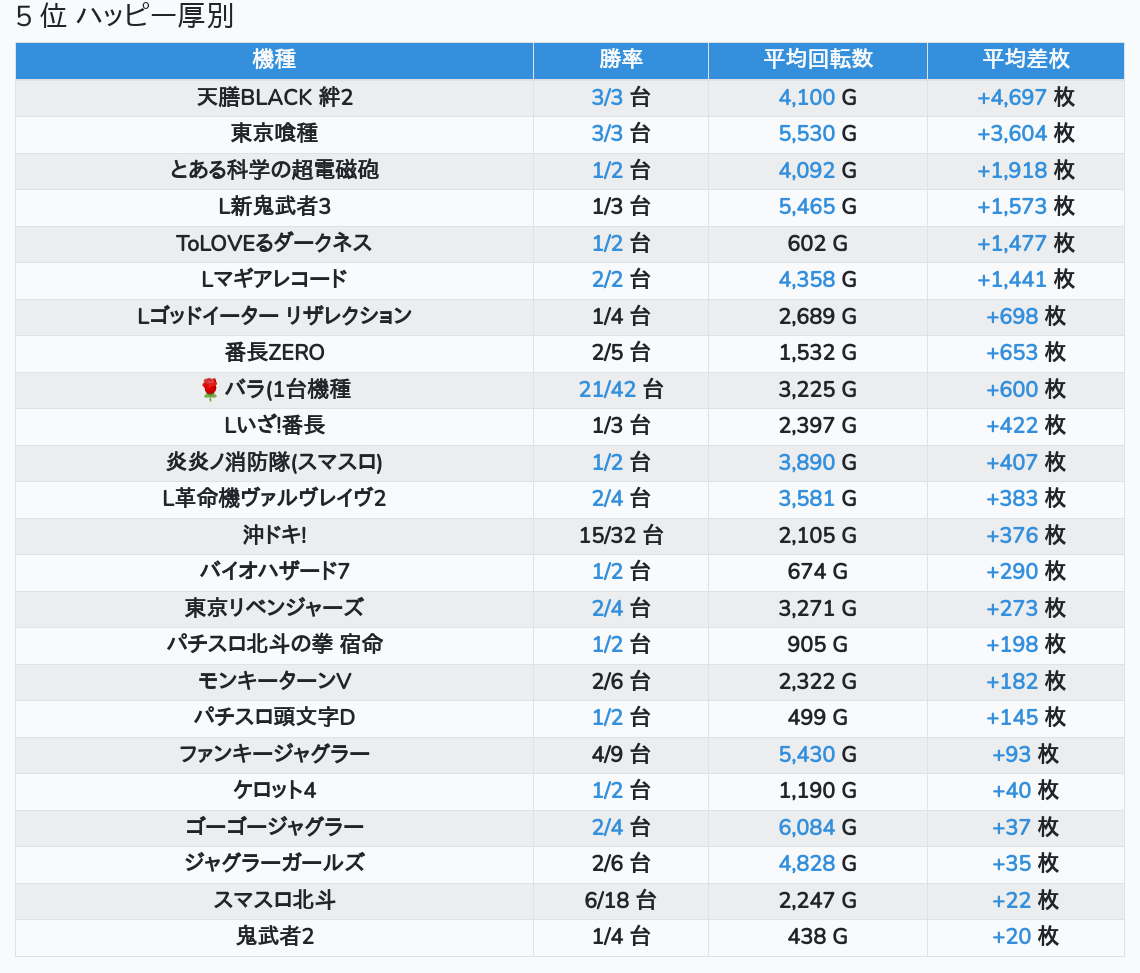Image resolution: width=1140 pixels, height=973 pixels.
Task: Open the L新鬼武者3 machine name
Action: click(274, 206)
